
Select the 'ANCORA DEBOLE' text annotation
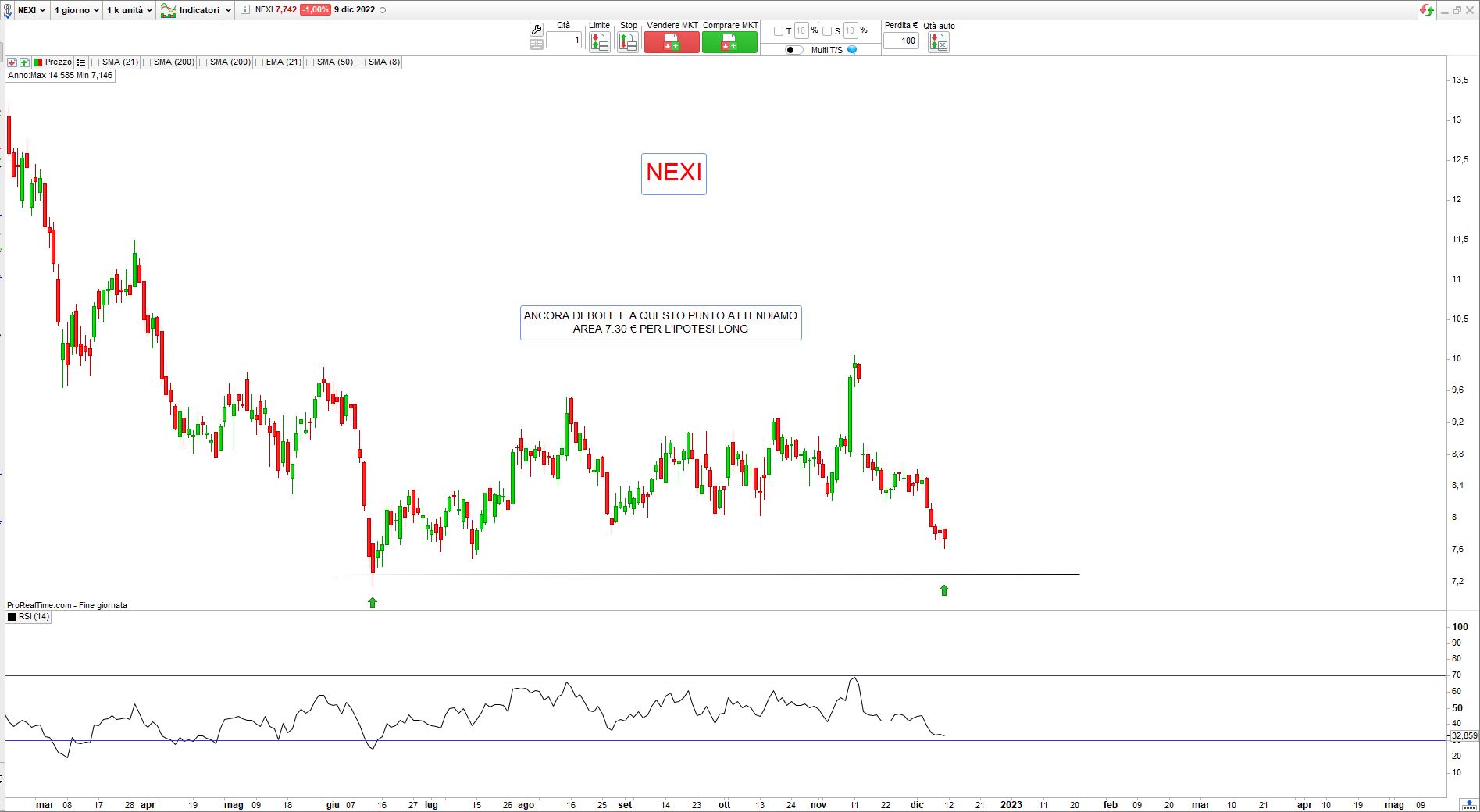pyautogui.click(x=661, y=322)
